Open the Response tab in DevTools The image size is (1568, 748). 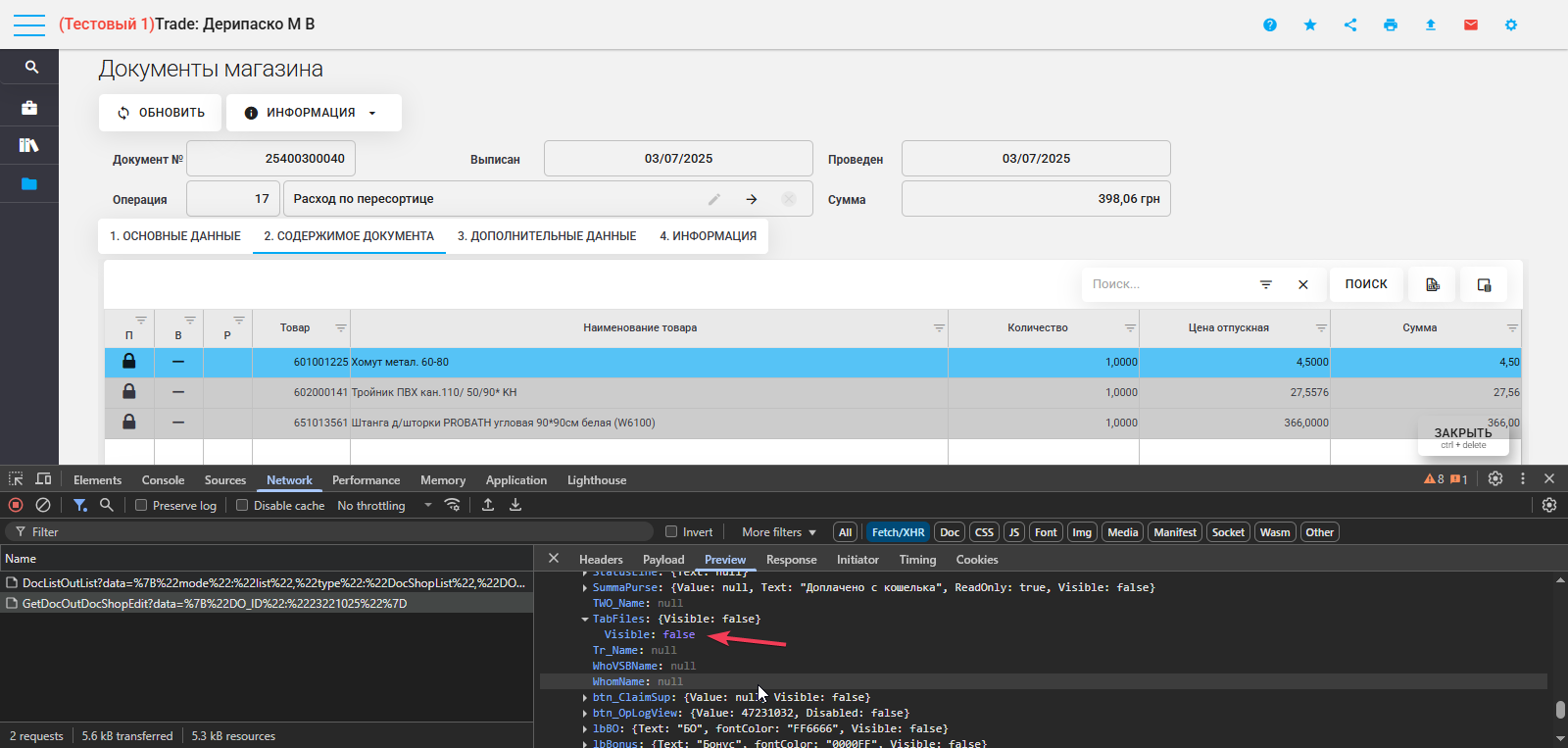(791, 560)
